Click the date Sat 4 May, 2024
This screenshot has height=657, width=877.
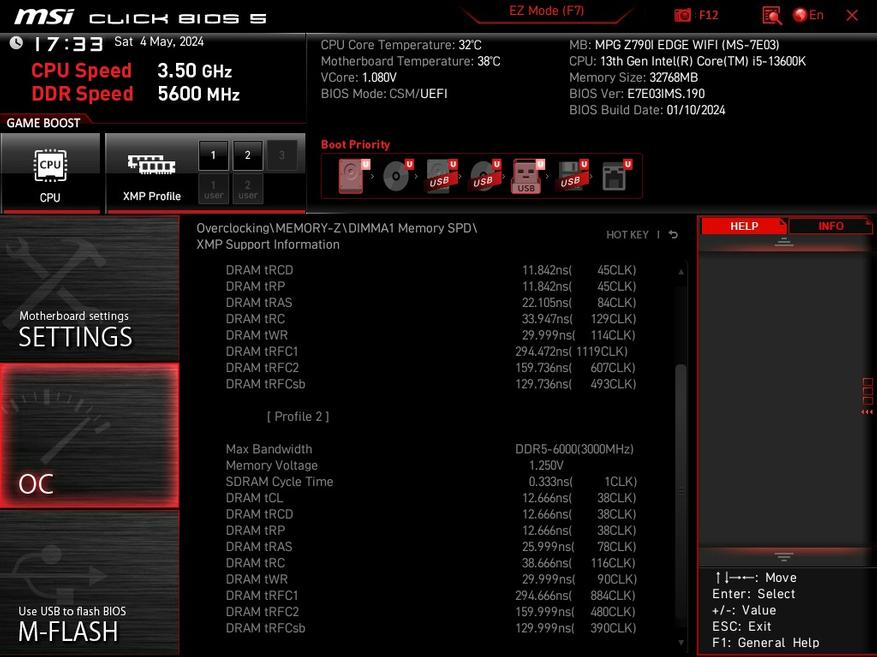[159, 42]
